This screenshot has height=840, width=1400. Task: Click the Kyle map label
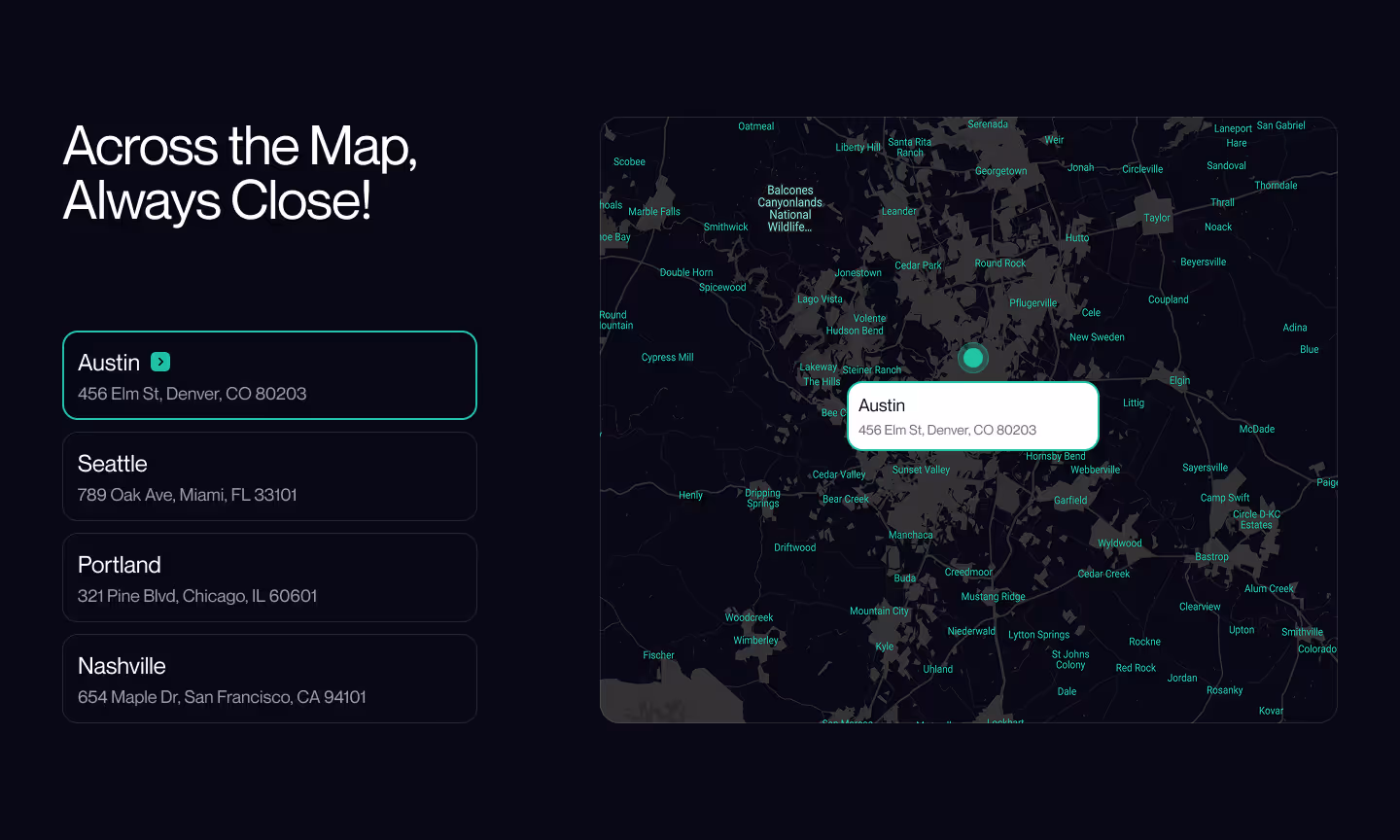tap(884, 647)
